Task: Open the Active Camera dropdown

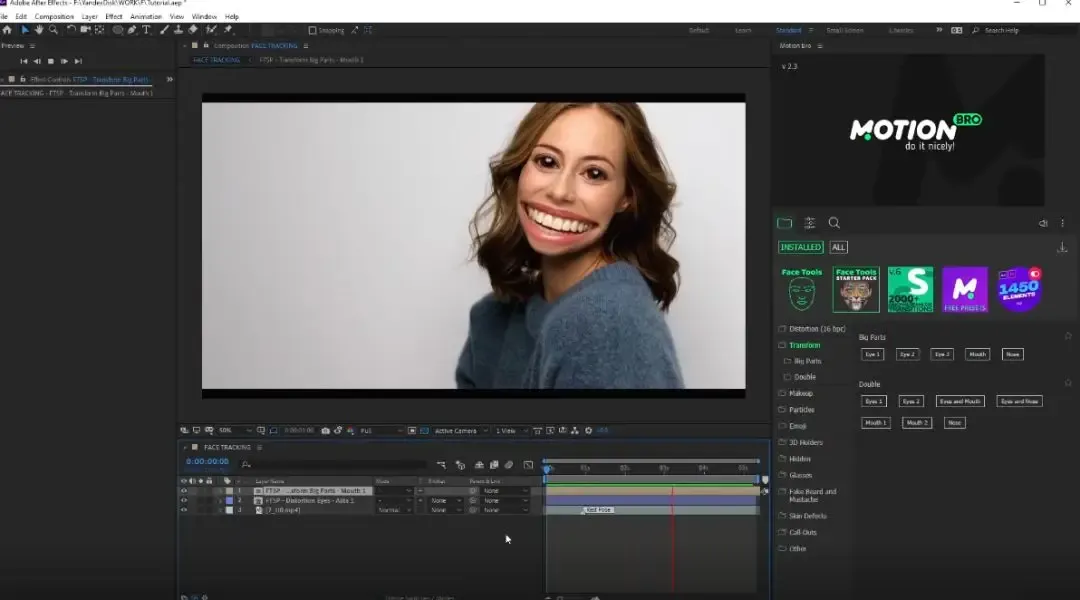Action: point(461,431)
